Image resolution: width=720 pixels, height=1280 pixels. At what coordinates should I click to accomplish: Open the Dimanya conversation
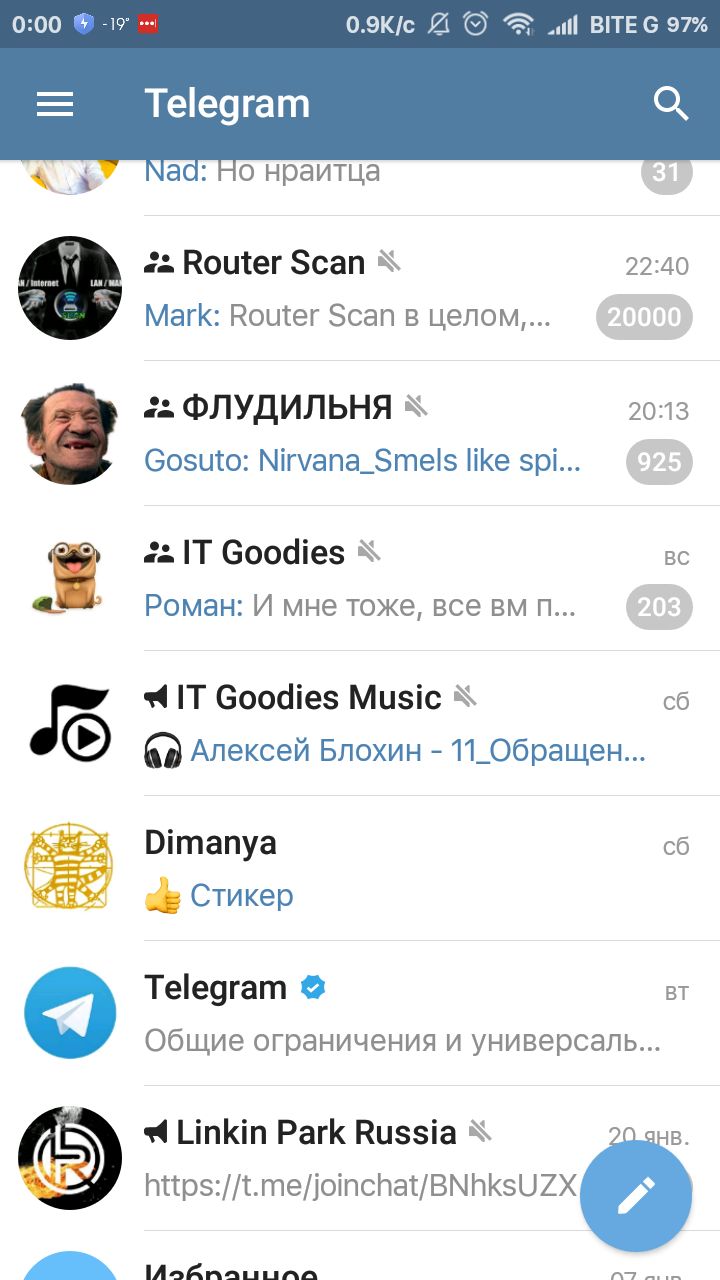click(360, 868)
